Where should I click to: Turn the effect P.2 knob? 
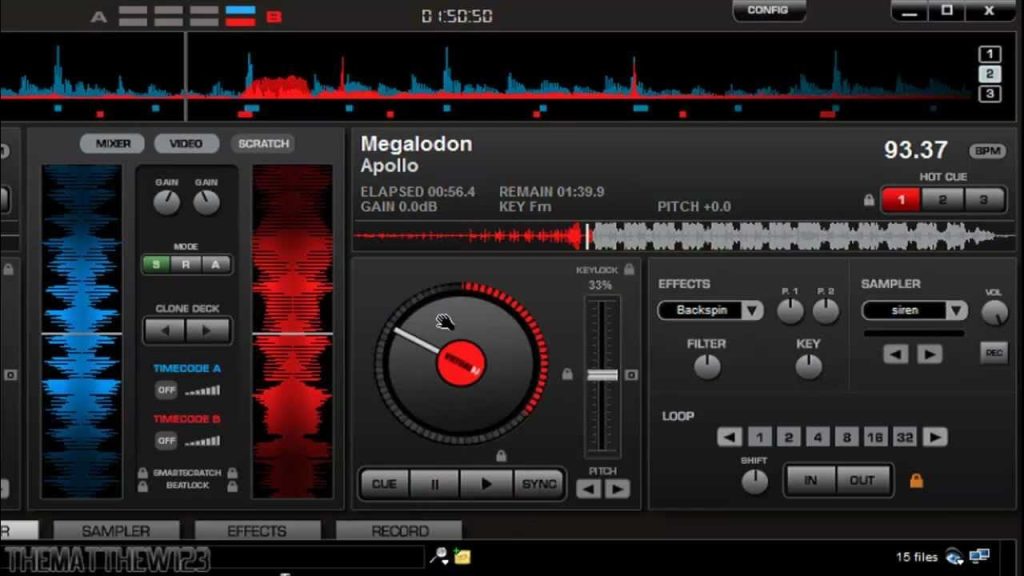point(825,312)
